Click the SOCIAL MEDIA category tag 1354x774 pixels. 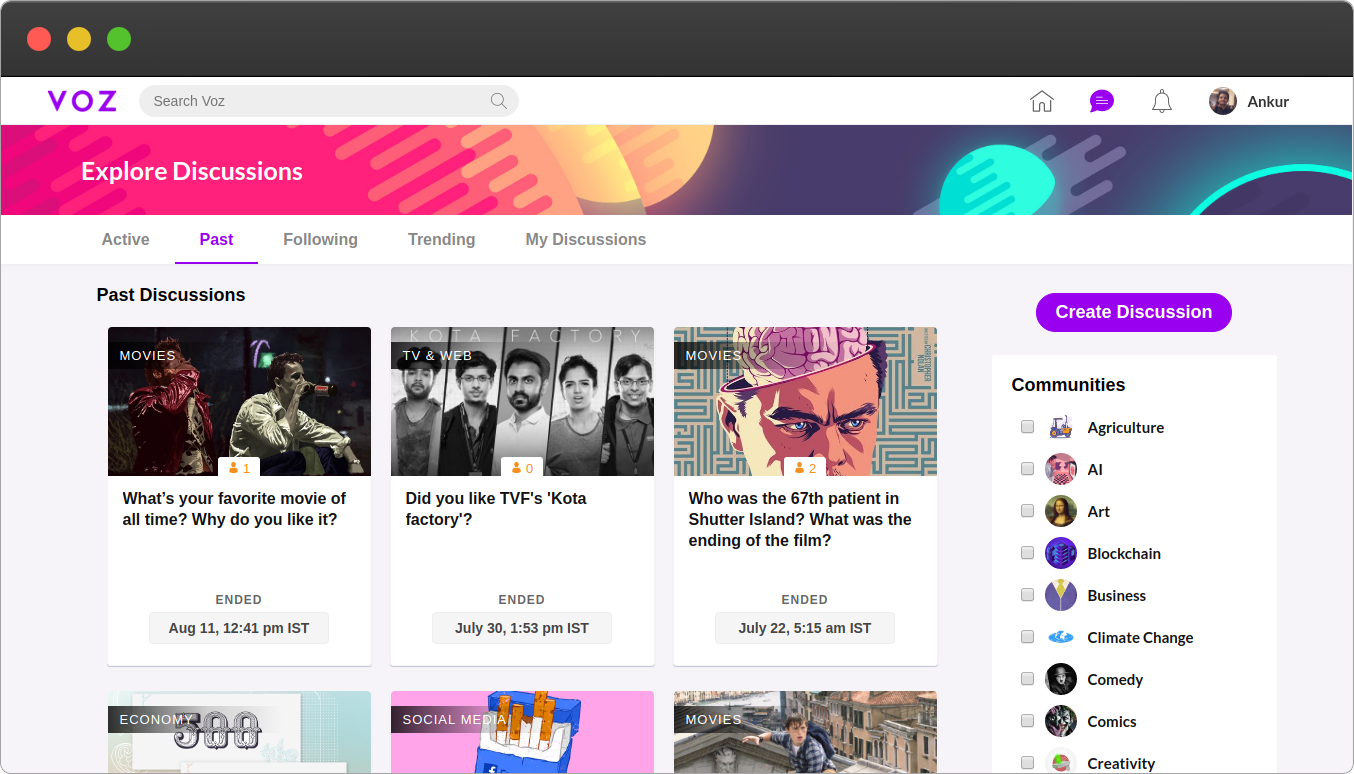click(454, 719)
